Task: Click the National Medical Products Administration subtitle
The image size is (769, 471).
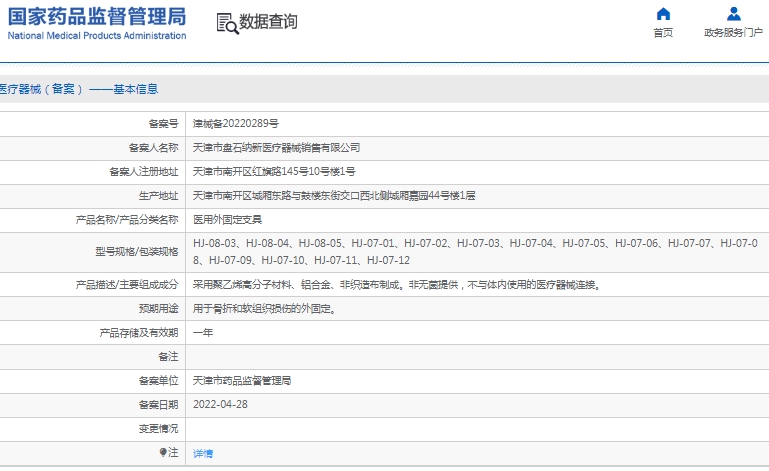Action: point(97,36)
